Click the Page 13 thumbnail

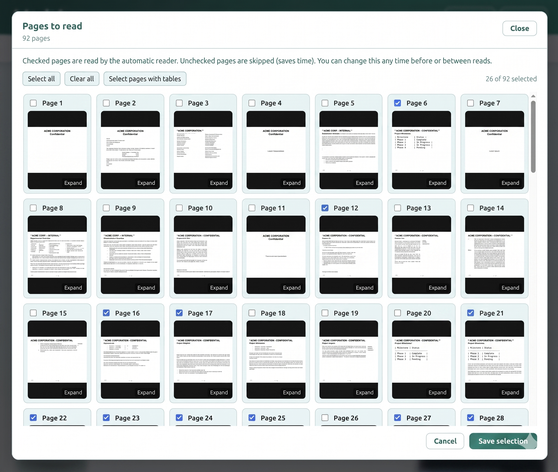[421, 255]
